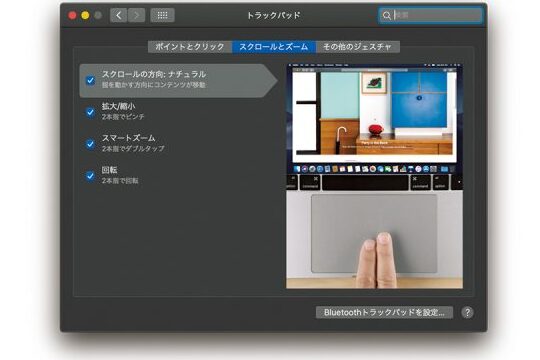The width and height of the screenshot is (540, 360).
Task: Minimize the window with yellow button
Action: click(85, 15)
